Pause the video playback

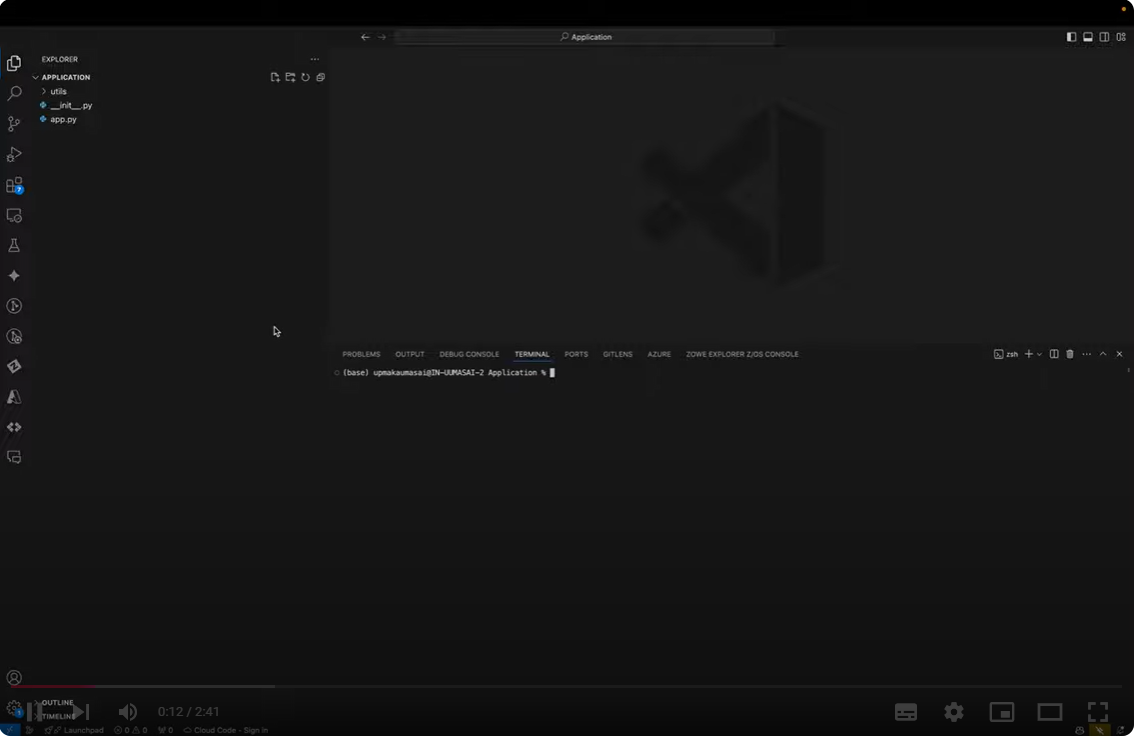tap(32, 712)
